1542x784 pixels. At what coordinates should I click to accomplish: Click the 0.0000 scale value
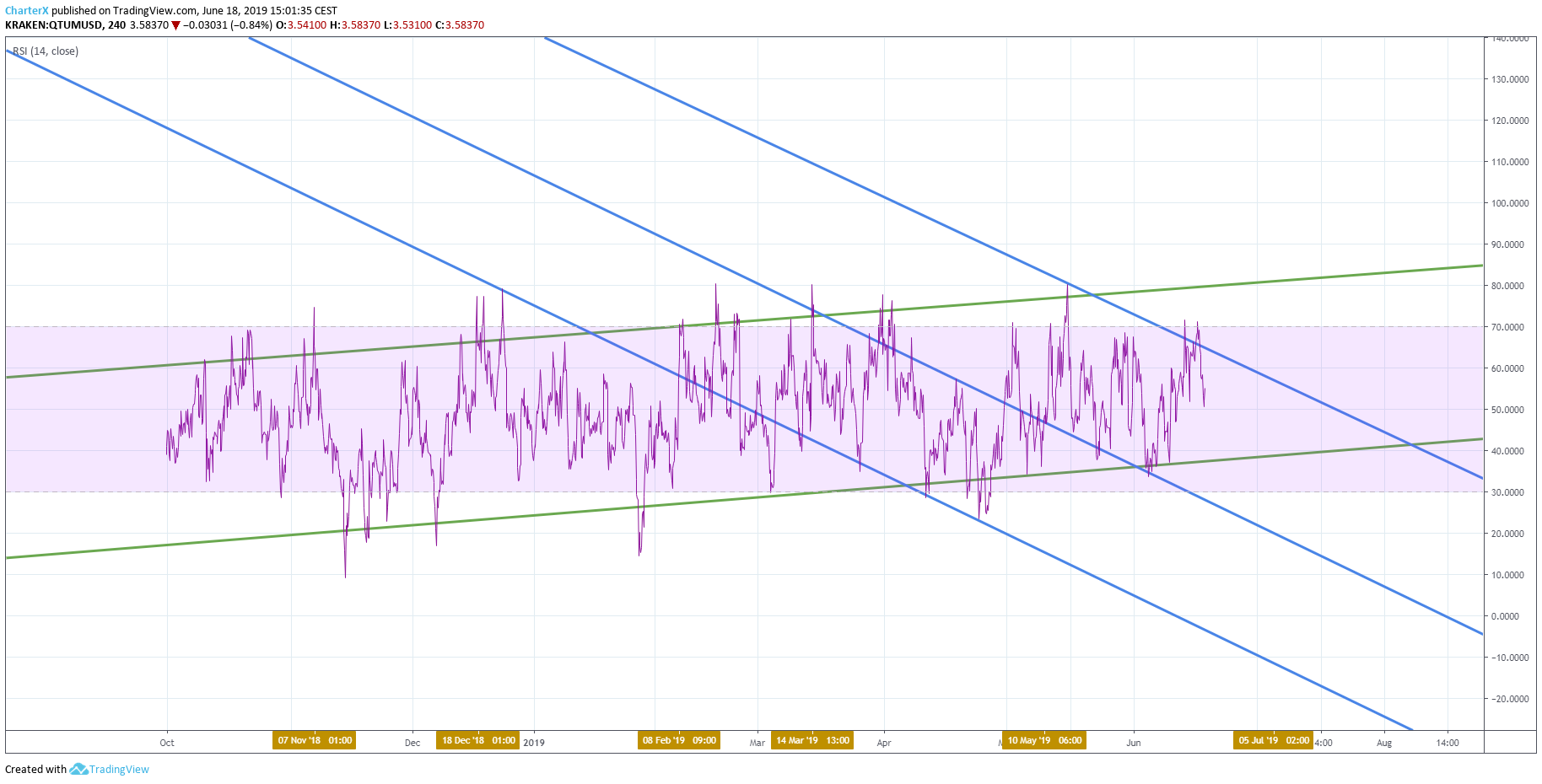click(1506, 616)
